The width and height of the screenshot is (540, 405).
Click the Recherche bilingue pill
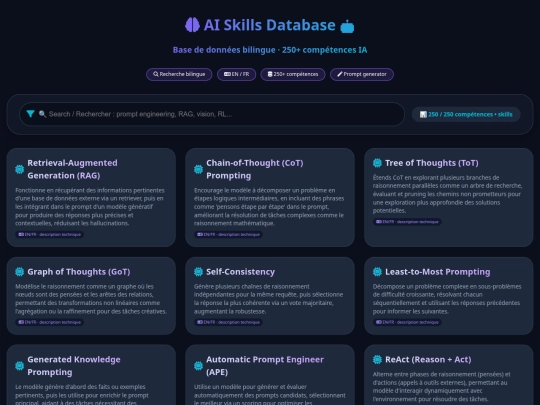tap(179, 74)
